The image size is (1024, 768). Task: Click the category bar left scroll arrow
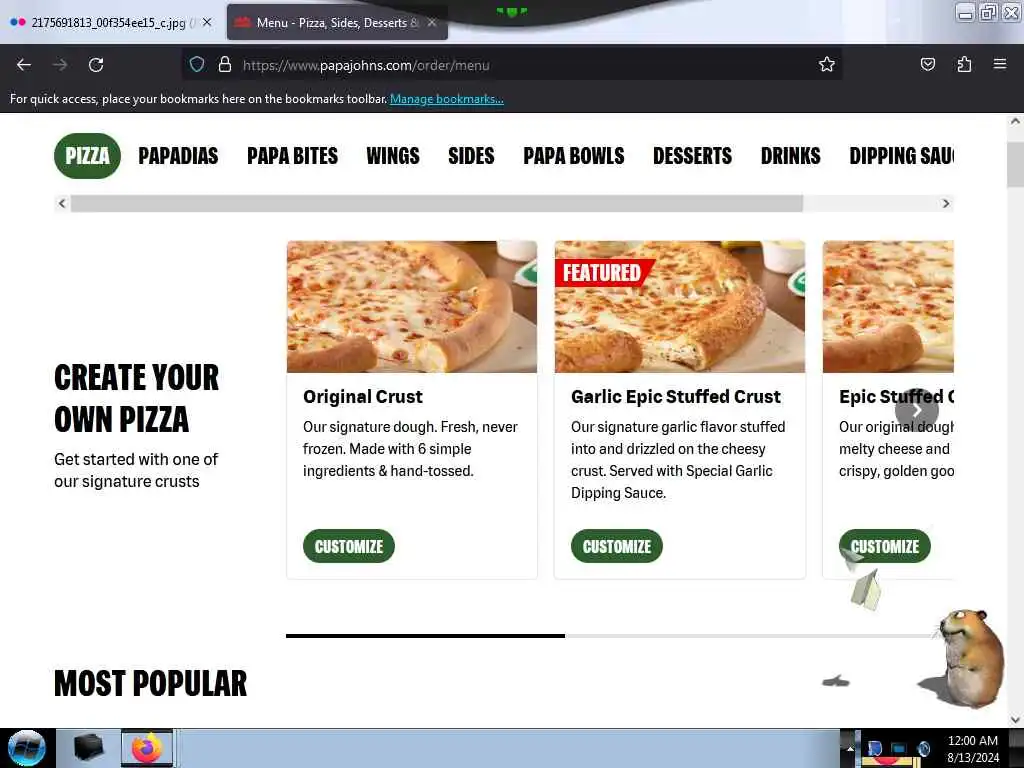pos(62,203)
